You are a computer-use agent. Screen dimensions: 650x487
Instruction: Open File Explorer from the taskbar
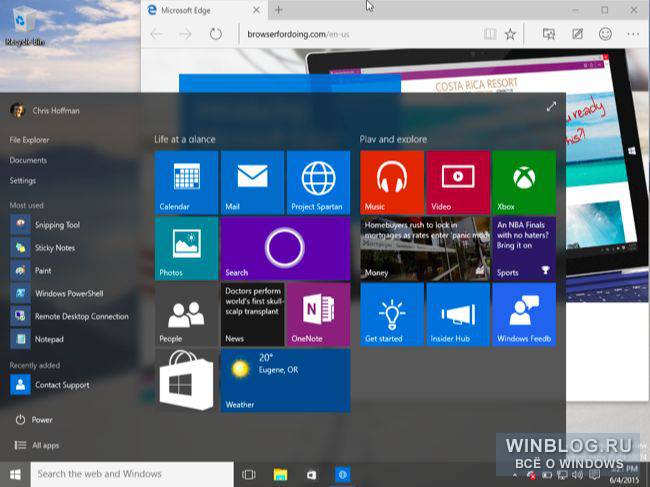coord(281,475)
